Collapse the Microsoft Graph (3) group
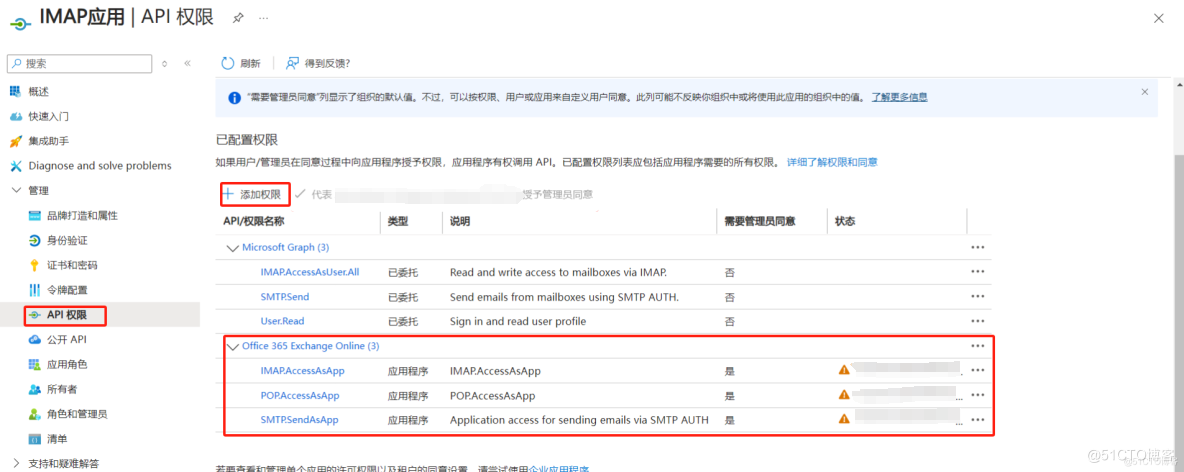The height and width of the screenshot is (472, 1184). 232,247
